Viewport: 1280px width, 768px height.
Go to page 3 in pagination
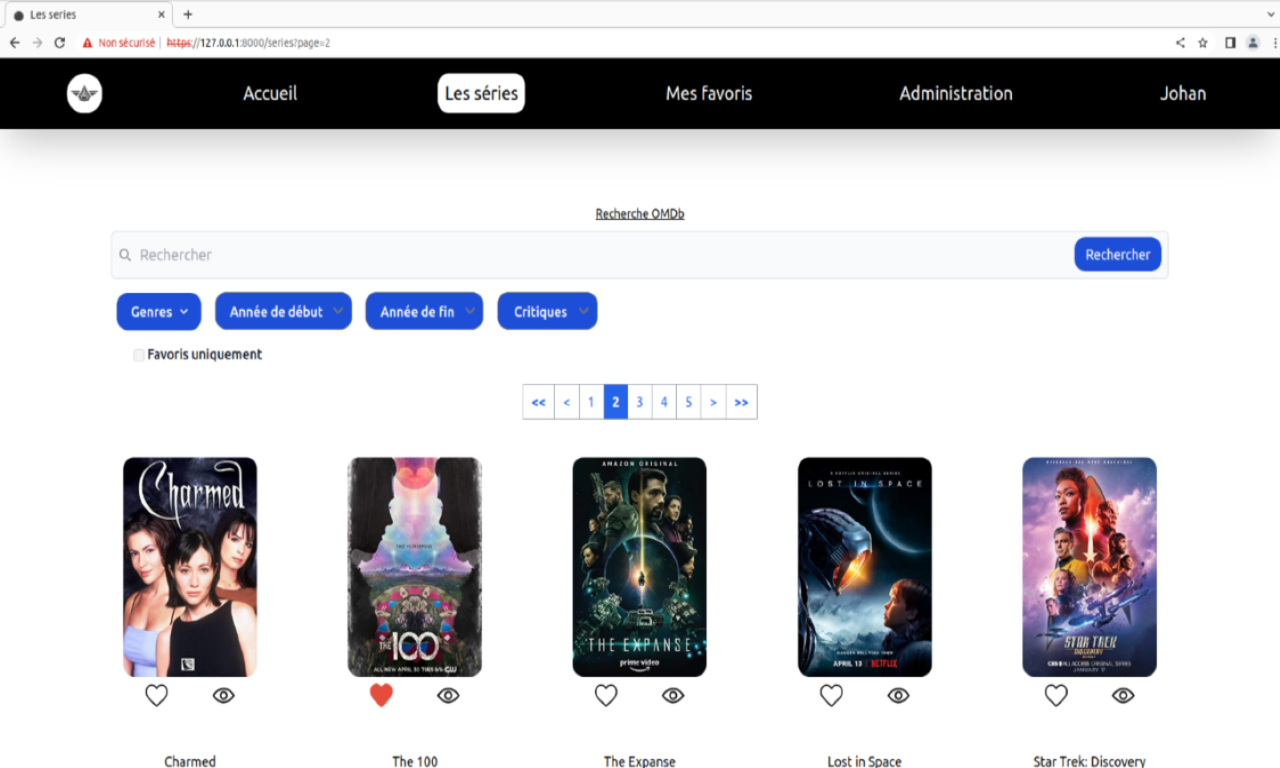(x=640, y=402)
